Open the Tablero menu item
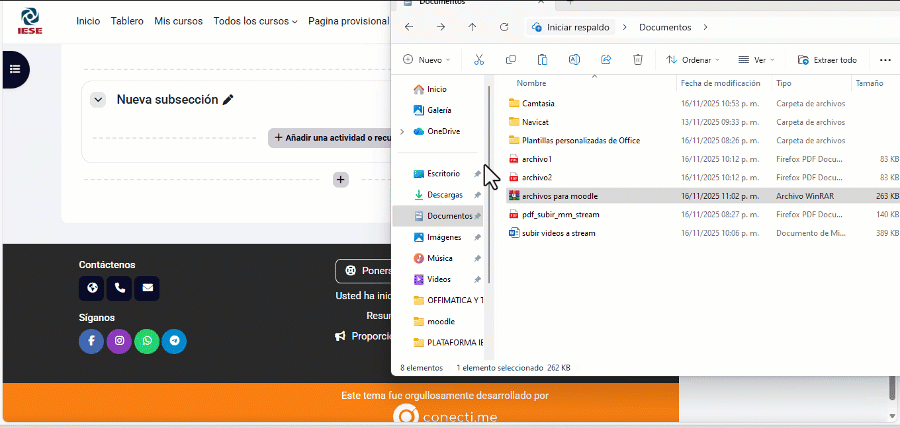The height and width of the screenshot is (428, 900). click(127, 21)
